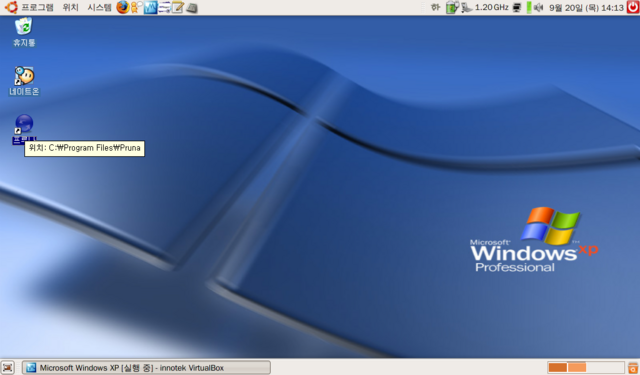Open the calendar from the date clock
This screenshot has height=375, width=640.
[x=586, y=7]
